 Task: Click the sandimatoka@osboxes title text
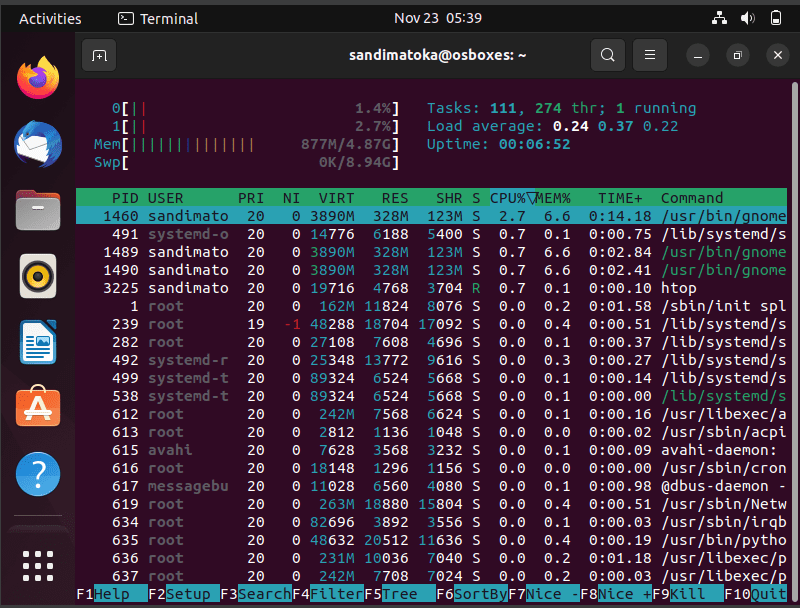[437, 55]
